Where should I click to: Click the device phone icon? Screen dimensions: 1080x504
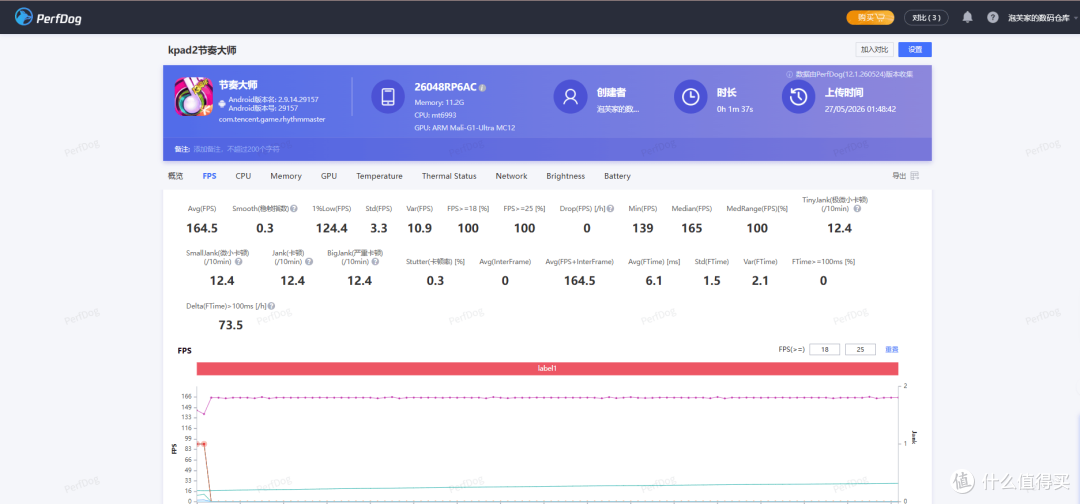pyautogui.click(x=388, y=96)
